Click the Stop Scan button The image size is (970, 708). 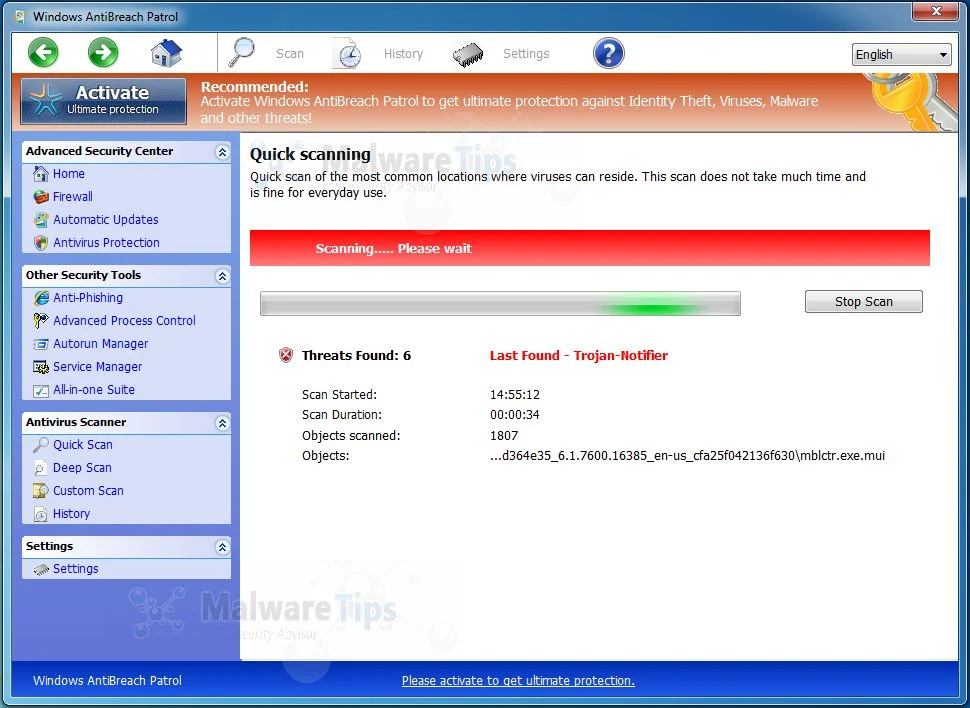click(x=864, y=301)
